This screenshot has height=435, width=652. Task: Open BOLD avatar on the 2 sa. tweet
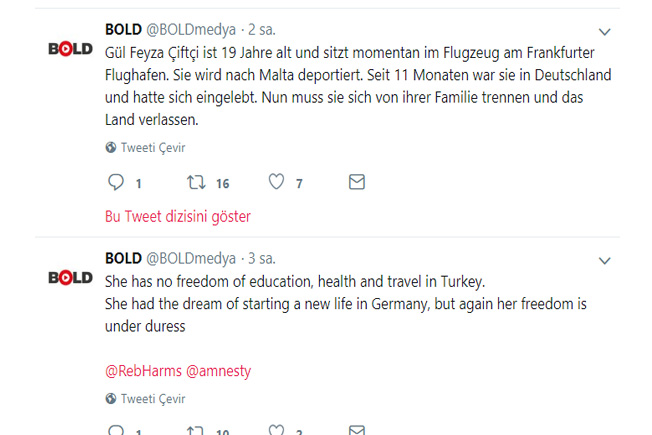click(x=70, y=49)
